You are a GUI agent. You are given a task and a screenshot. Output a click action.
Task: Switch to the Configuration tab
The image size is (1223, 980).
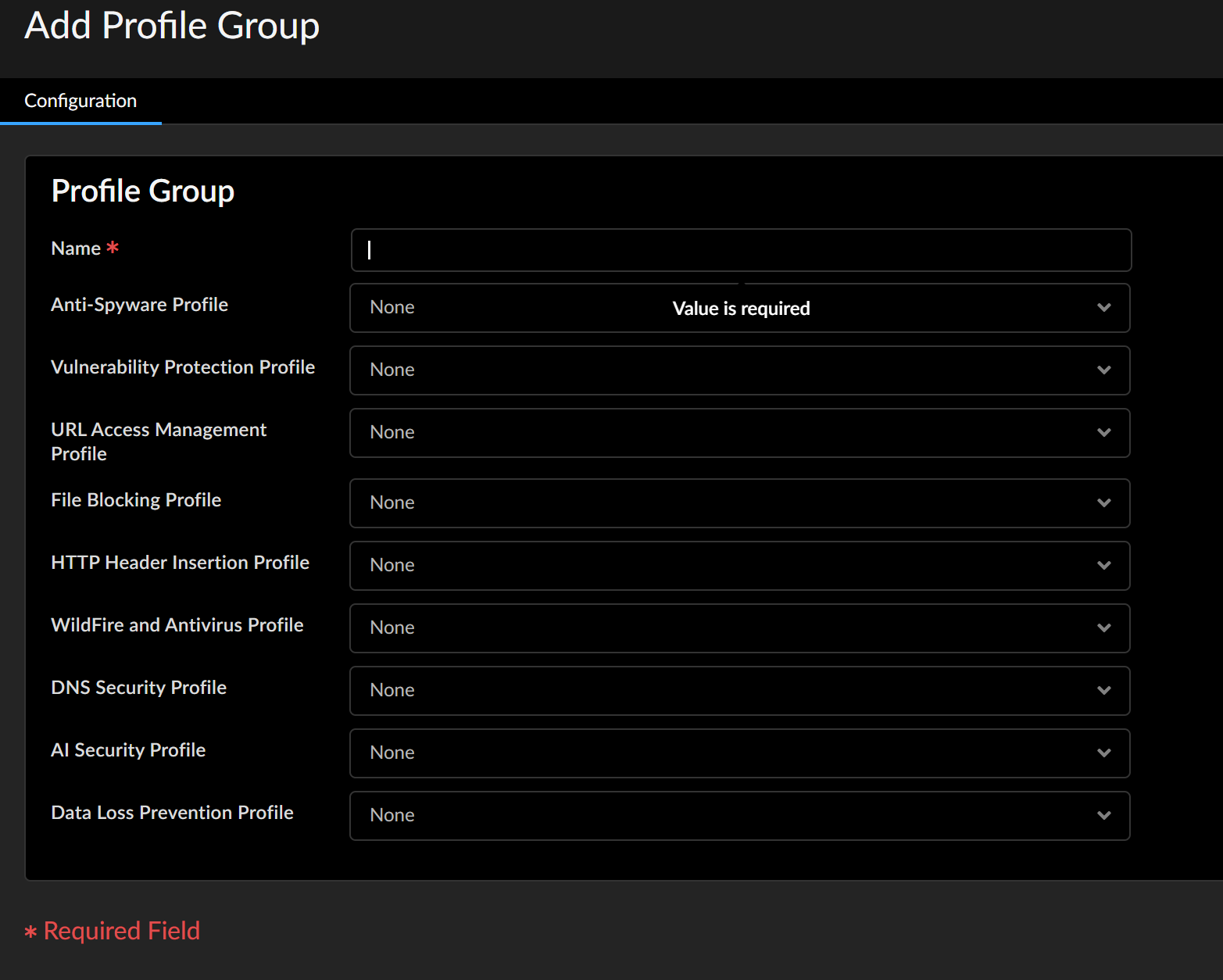80,101
